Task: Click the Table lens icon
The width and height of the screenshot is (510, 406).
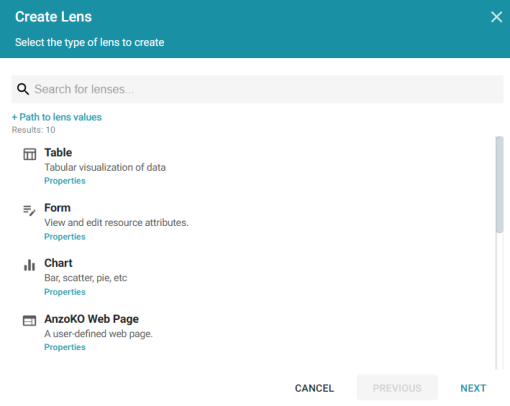Action: point(30,154)
